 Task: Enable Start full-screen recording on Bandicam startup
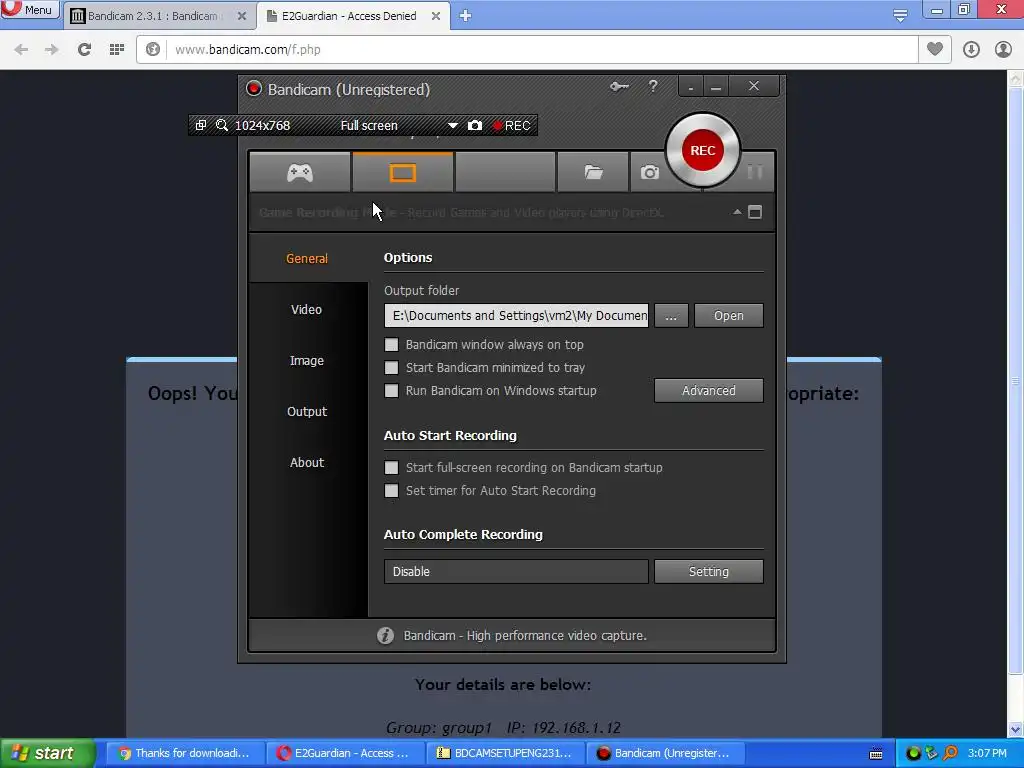tap(391, 468)
